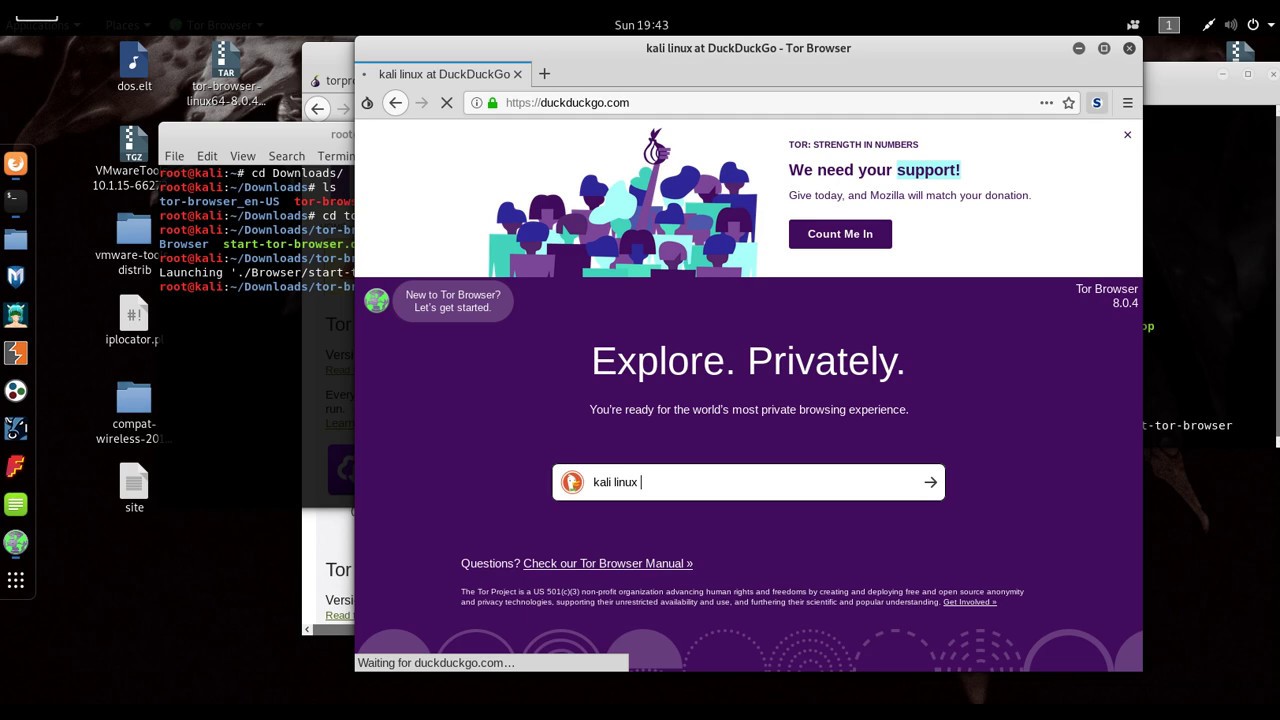Open 'Check our Tor Browser Manual' link
Screen dimensions: 1280x720
coord(608,564)
